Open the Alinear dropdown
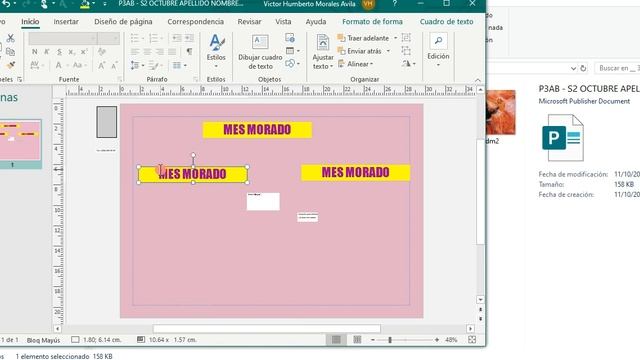This screenshot has width=640, height=360. pyautogui.click(x=356, y=64)
